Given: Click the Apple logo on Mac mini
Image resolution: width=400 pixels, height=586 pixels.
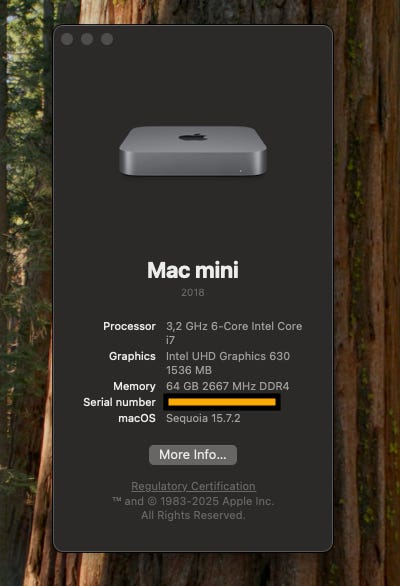Looking at the screenshot, I should coord(193,137).
